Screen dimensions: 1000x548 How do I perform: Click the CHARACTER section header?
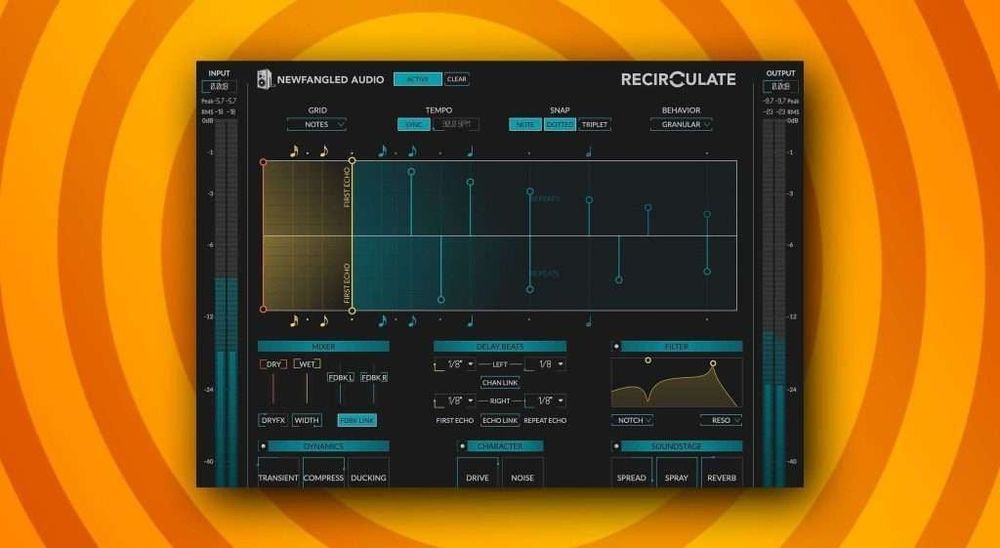[x=506, y=446]
